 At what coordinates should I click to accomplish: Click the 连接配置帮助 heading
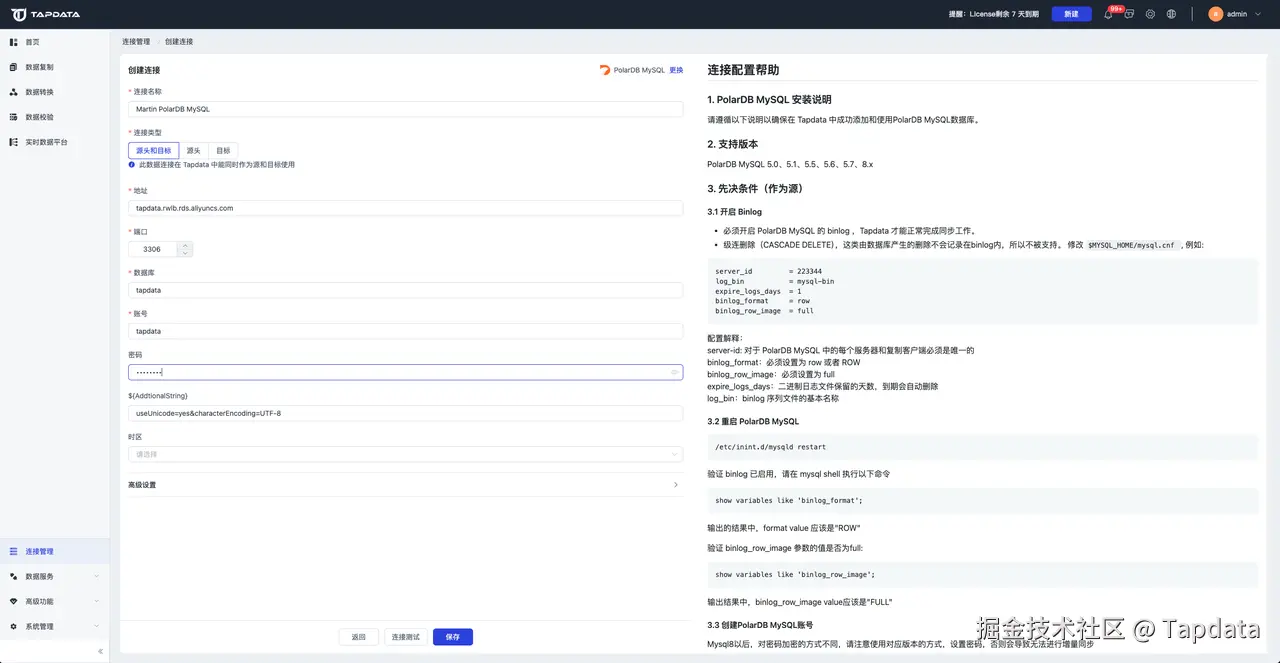743,70
